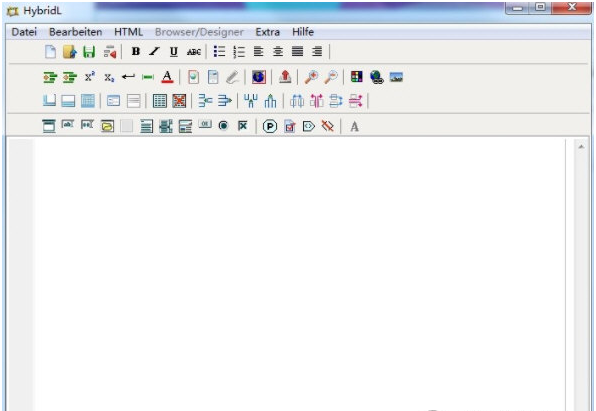Click the up arrow on scrollbar
596x411 pixels.
[x=581, y=147]
